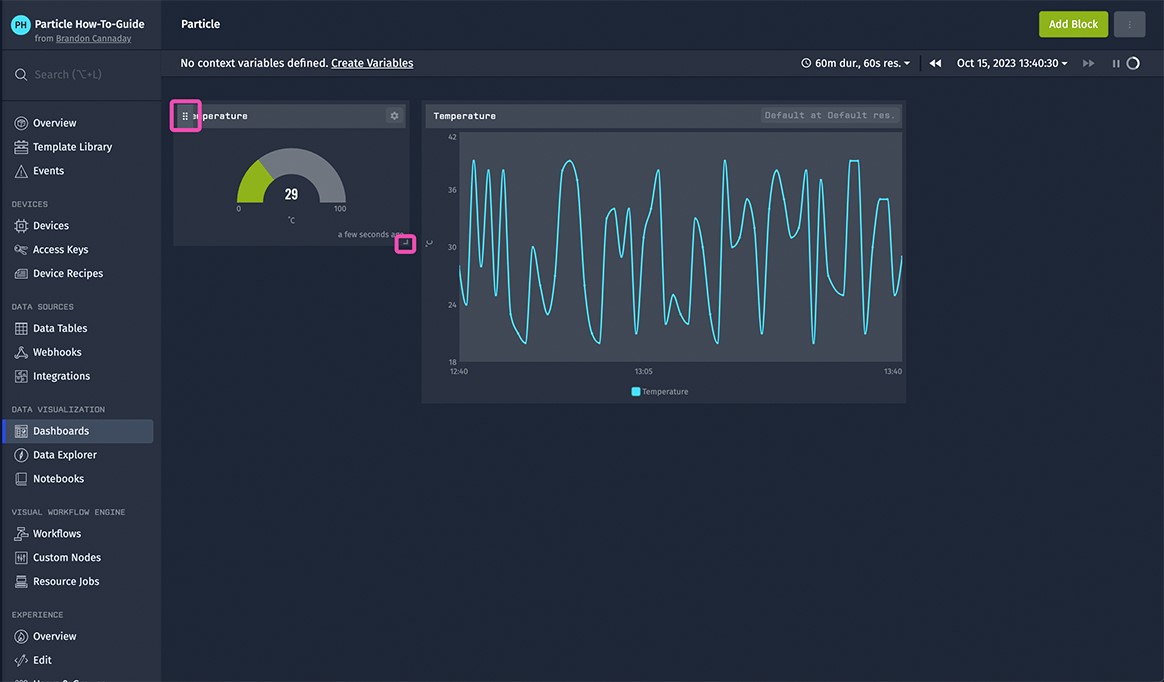
Task: Click the Temperature gauge dial
Action: coord(291,175)
